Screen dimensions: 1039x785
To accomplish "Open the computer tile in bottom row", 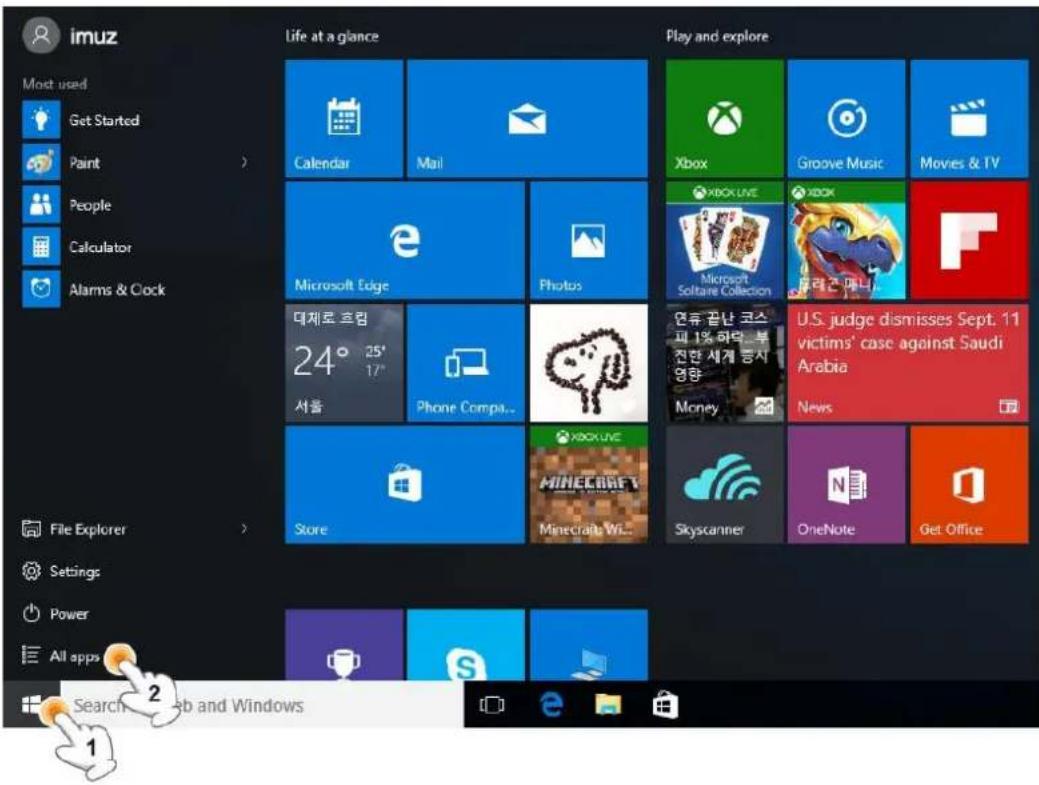I will click(588, 645).
